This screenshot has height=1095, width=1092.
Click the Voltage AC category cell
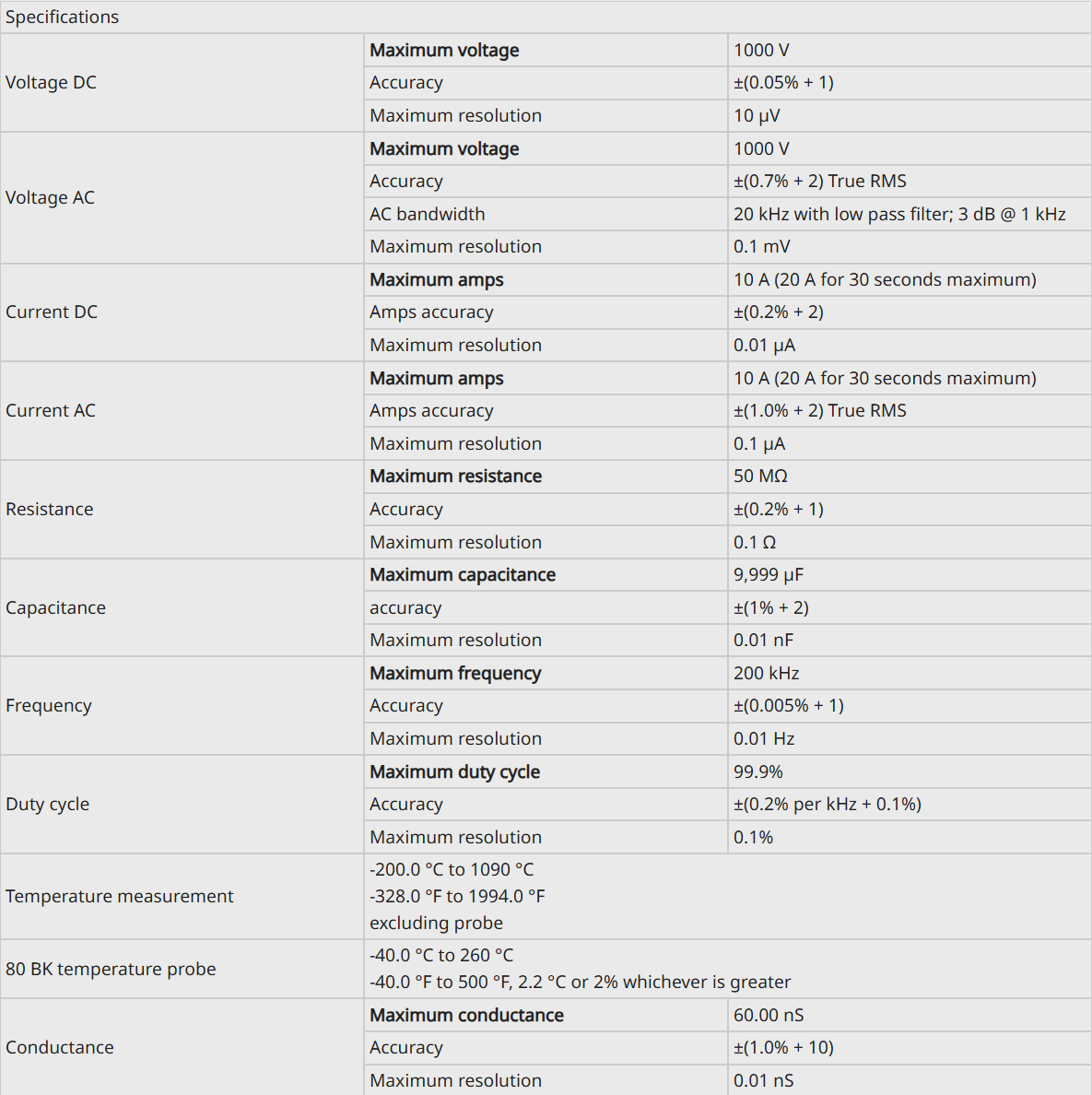[x=182, y=197]
